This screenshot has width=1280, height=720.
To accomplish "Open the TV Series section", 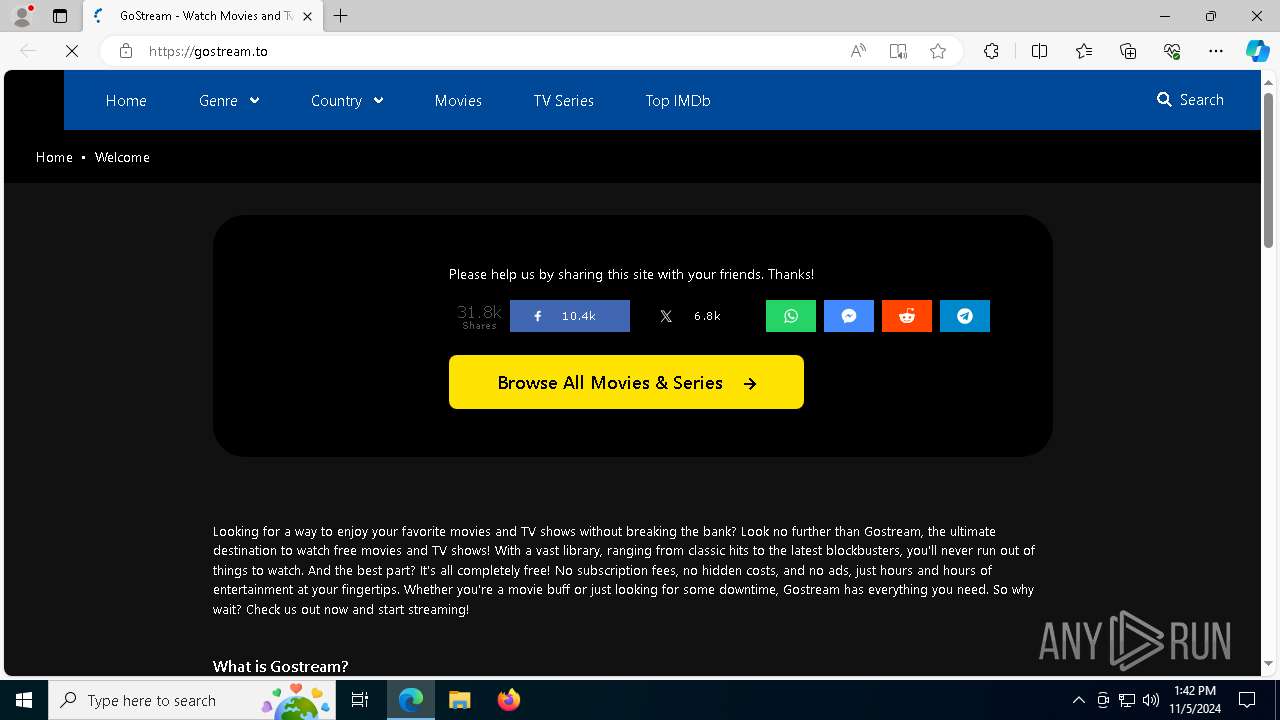I will click(564, 100).
